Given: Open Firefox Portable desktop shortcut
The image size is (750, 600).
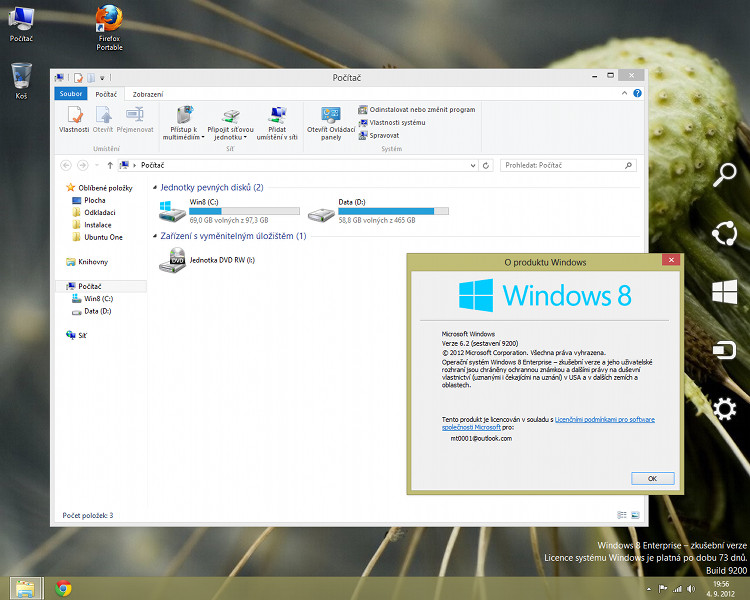Looking at the screenshot, I should click(x=110, y=28).
